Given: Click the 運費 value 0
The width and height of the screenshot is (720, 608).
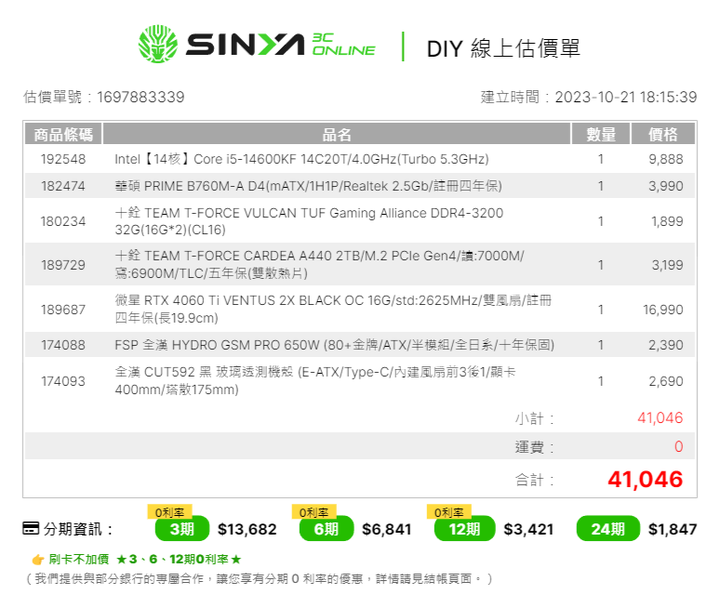Looking at the screenshot, I should tap(679, 446).
